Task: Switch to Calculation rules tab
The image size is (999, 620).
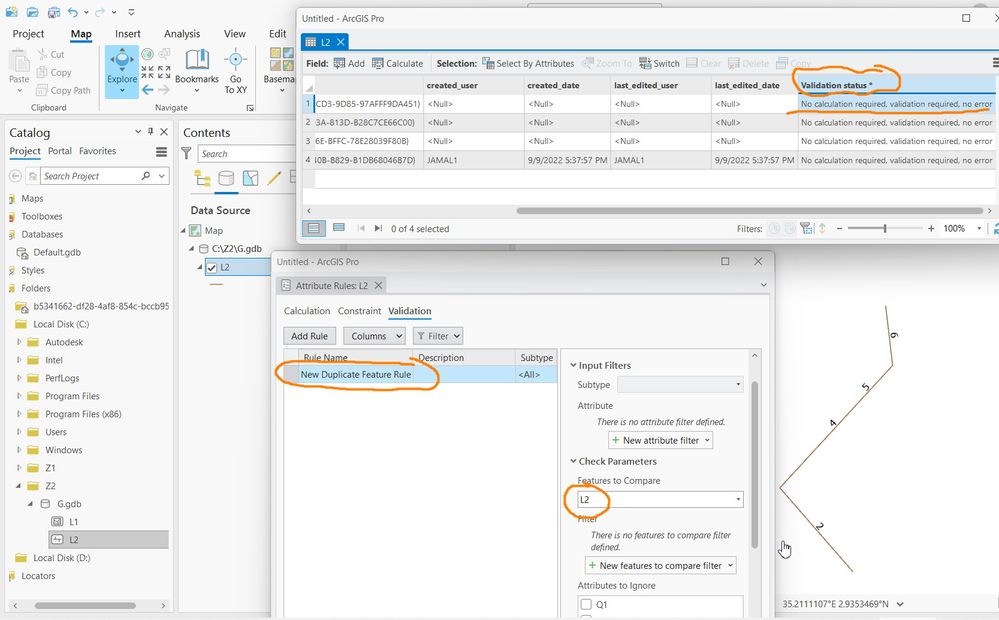Action: click(306, 311)
